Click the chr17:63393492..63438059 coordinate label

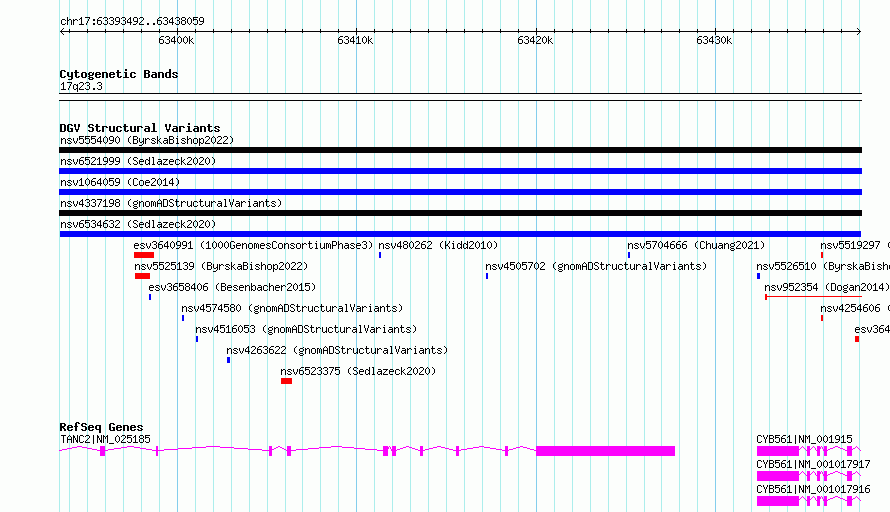click(132, 21)
